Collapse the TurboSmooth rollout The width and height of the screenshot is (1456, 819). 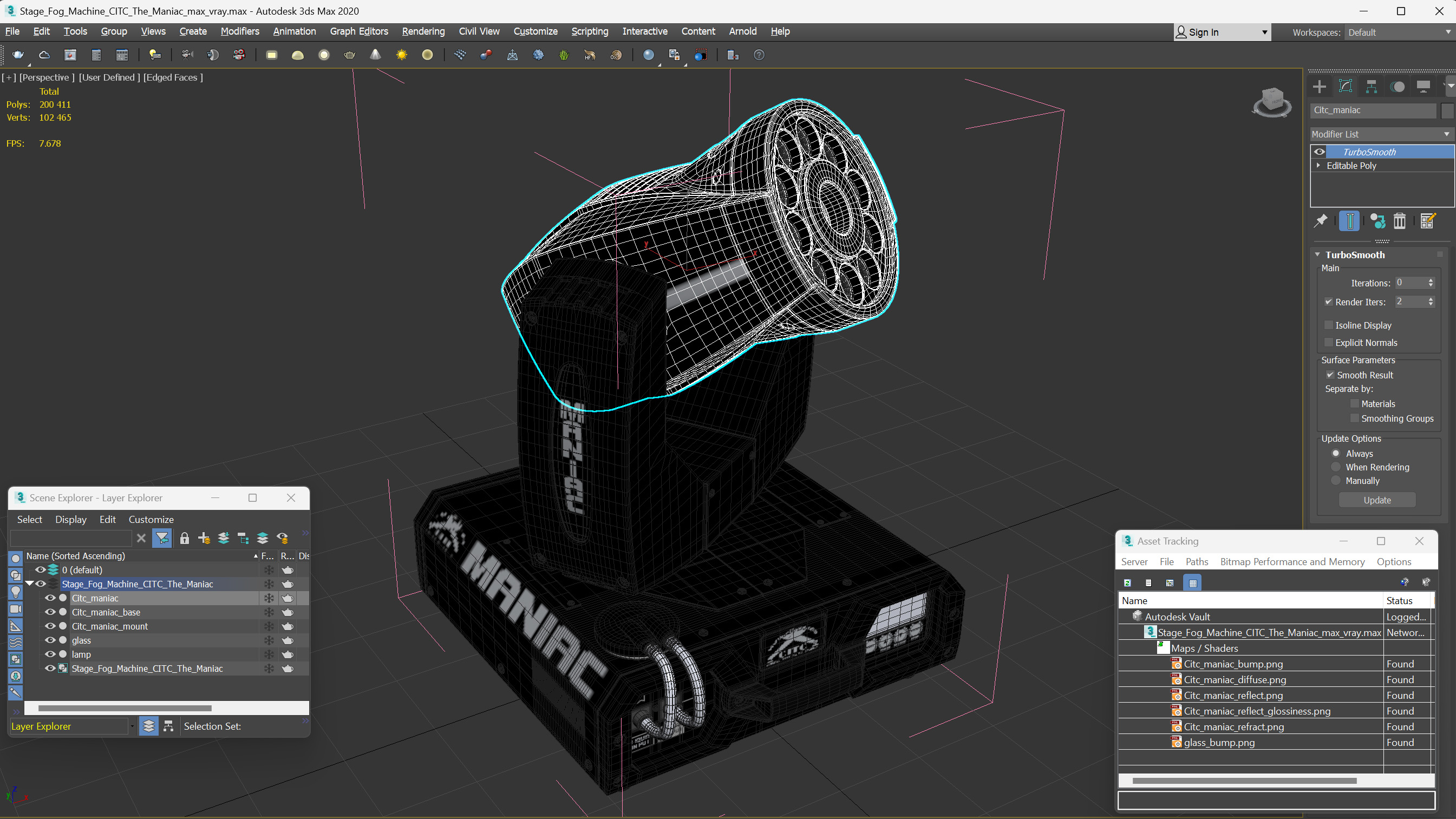[x=1317, y=254]
